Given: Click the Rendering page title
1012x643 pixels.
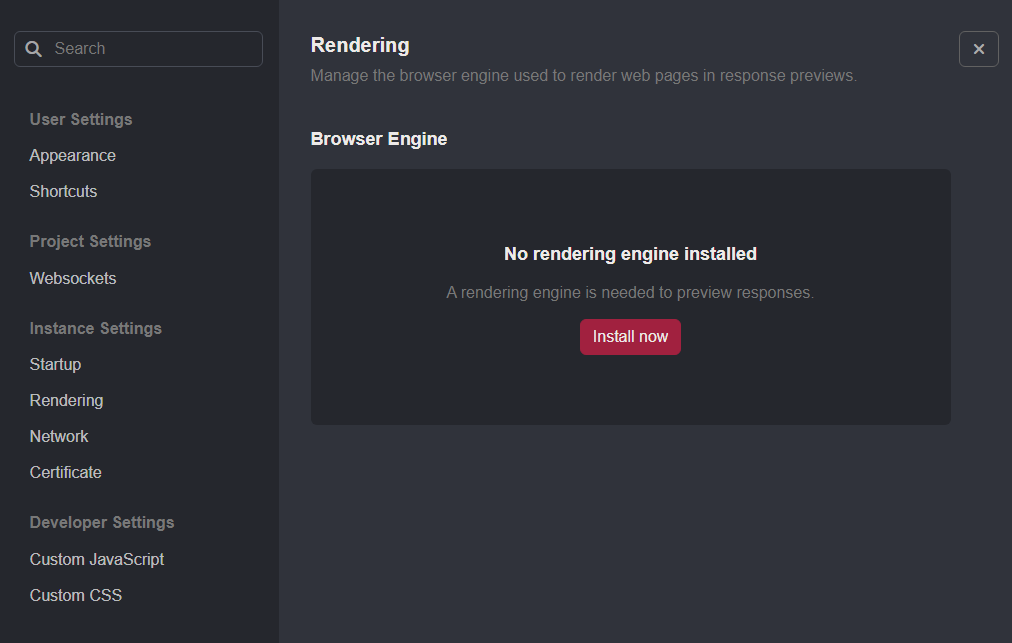Looking at the screenshot, I should click(360, 45).
